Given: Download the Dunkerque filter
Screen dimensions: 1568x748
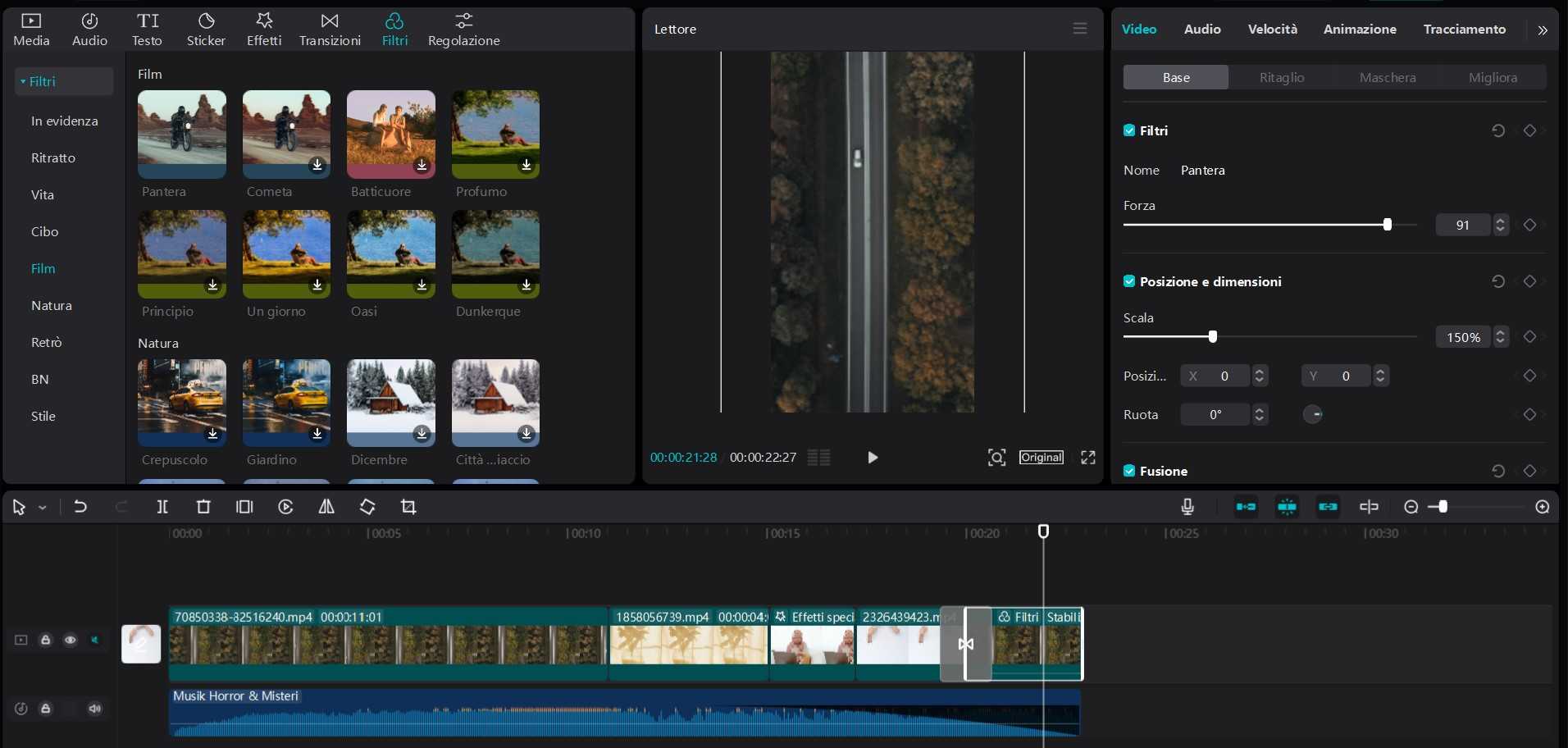Looking at the screenshot, I should (526, 285).
